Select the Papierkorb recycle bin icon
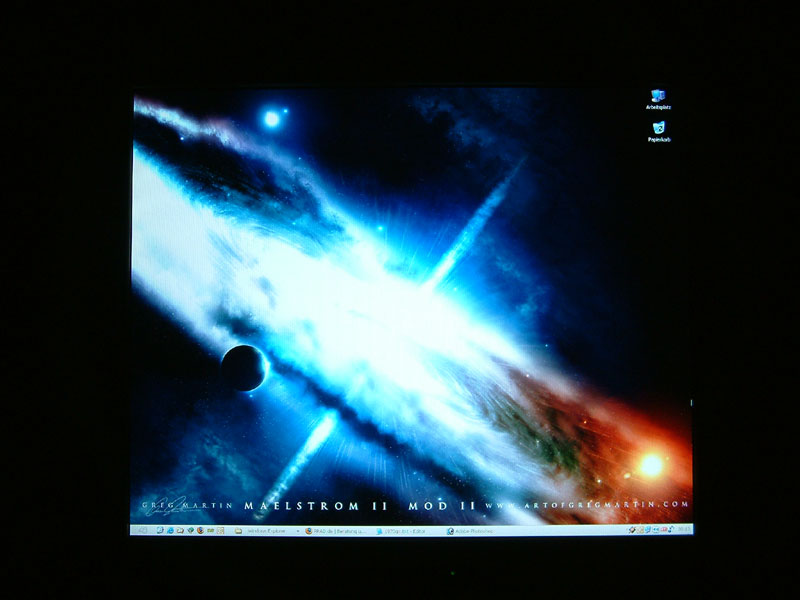Viewport: 800px width, 600px height. (658, 131)
